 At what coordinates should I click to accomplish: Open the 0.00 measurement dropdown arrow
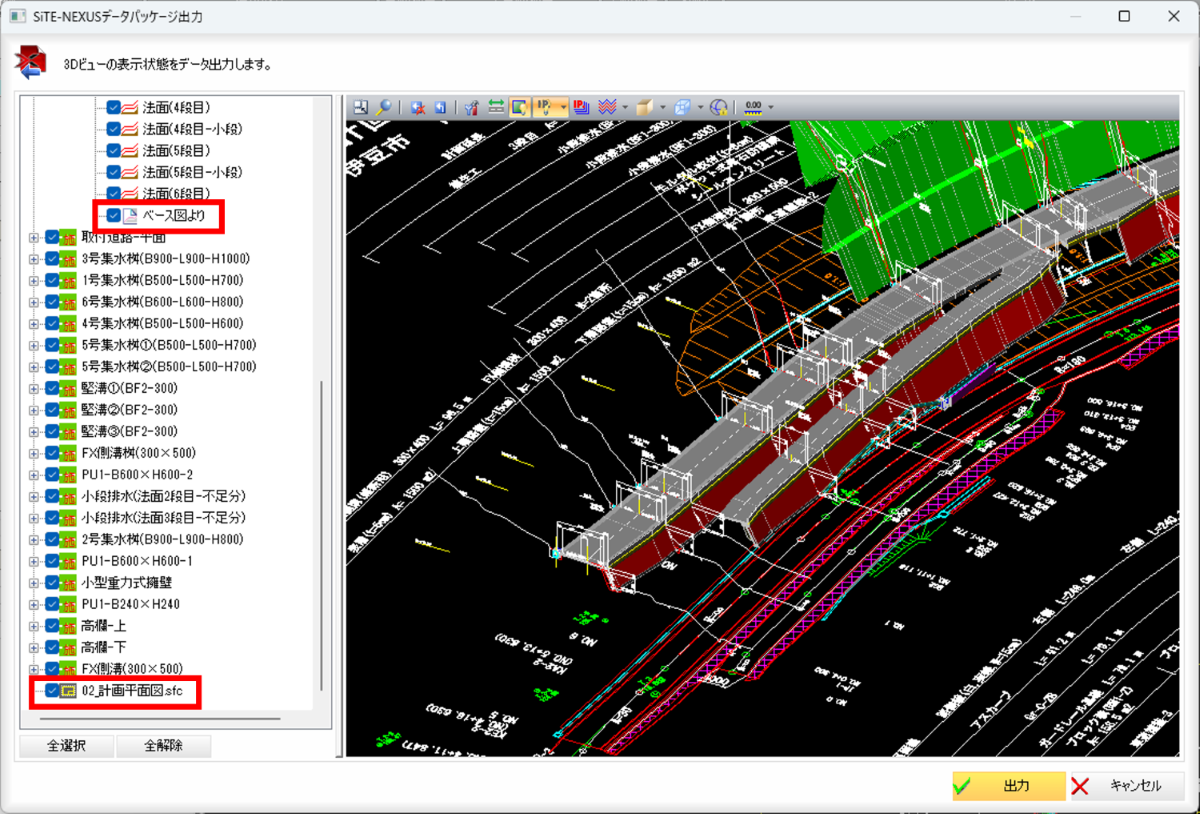click(x=771, y=107)
